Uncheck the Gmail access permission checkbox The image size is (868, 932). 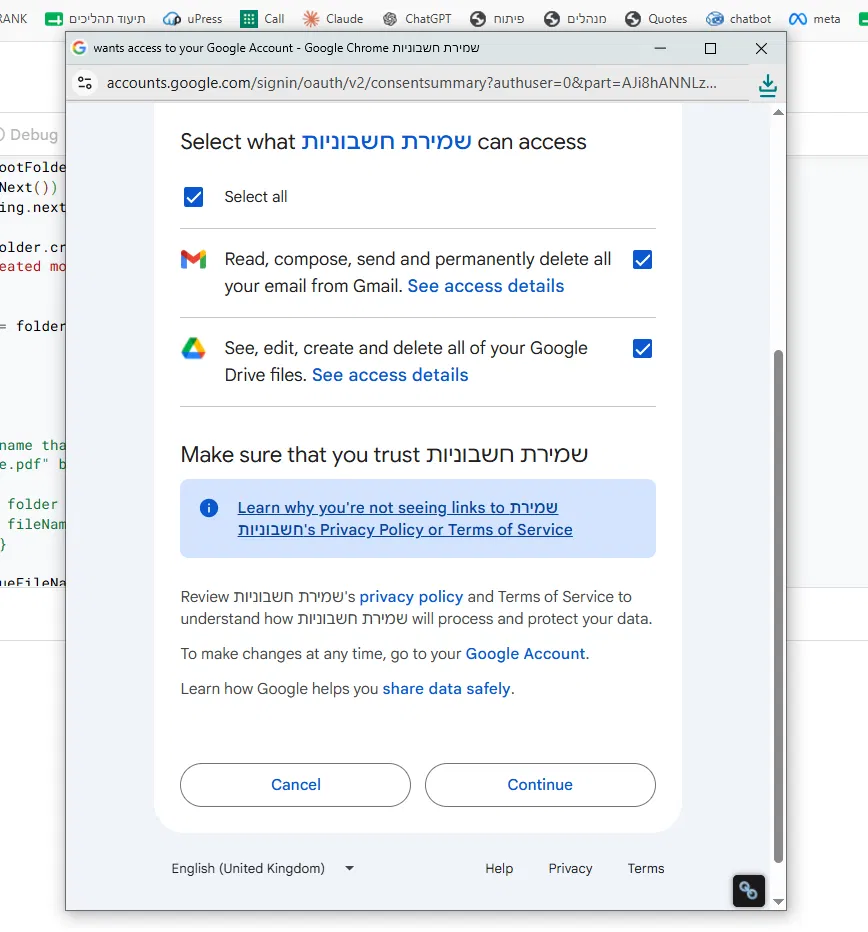pos(642,260)
